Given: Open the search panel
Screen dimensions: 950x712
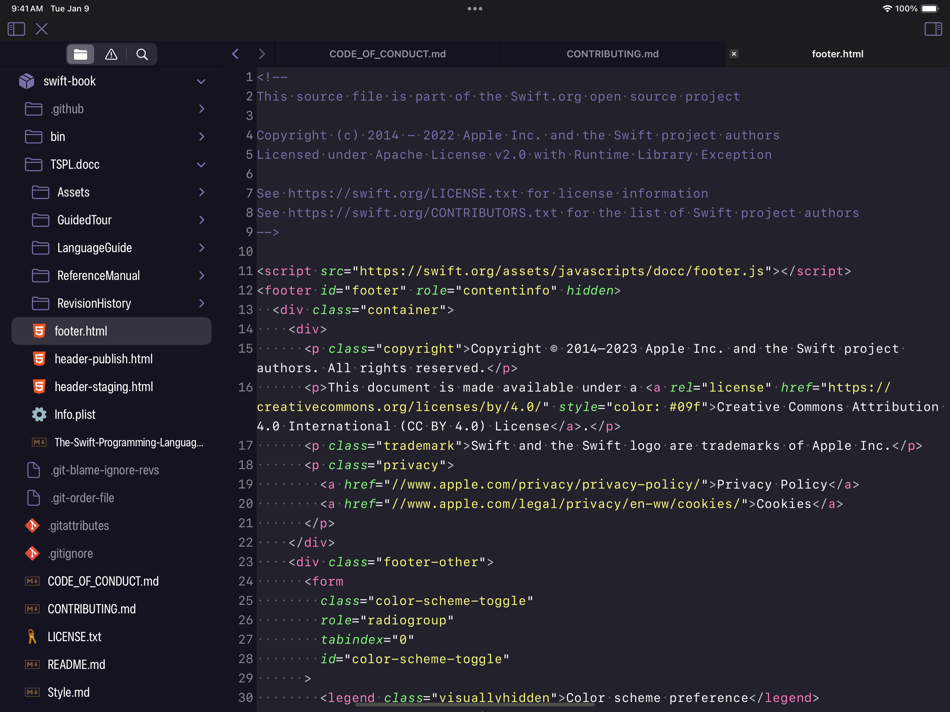Looking at the screenshot, I should pos(142,54).
